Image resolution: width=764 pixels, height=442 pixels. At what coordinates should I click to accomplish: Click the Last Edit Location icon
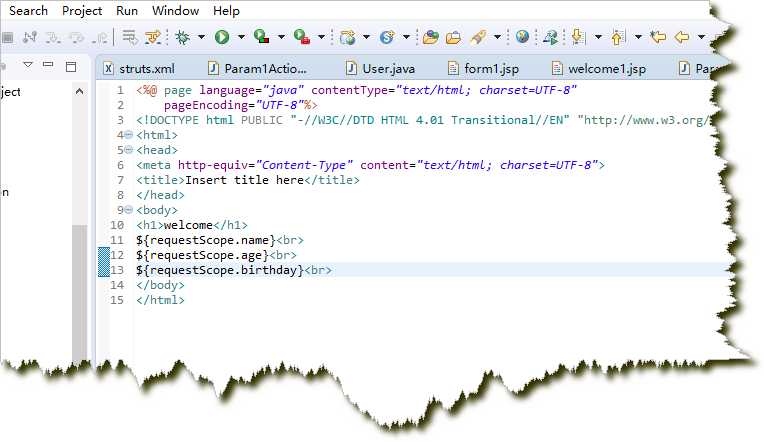click(658, 37)
